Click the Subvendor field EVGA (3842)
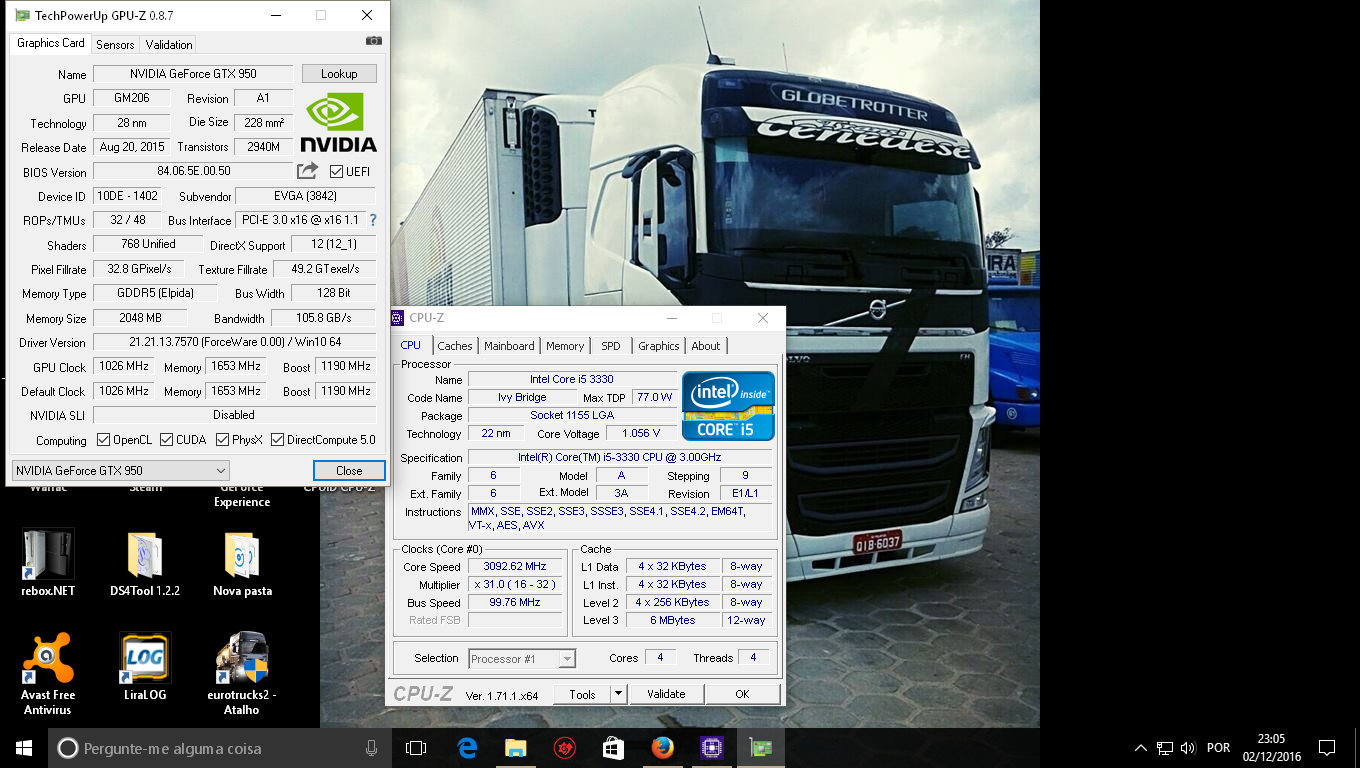The height and width of the screenshot is (768, 1360). 305,196
